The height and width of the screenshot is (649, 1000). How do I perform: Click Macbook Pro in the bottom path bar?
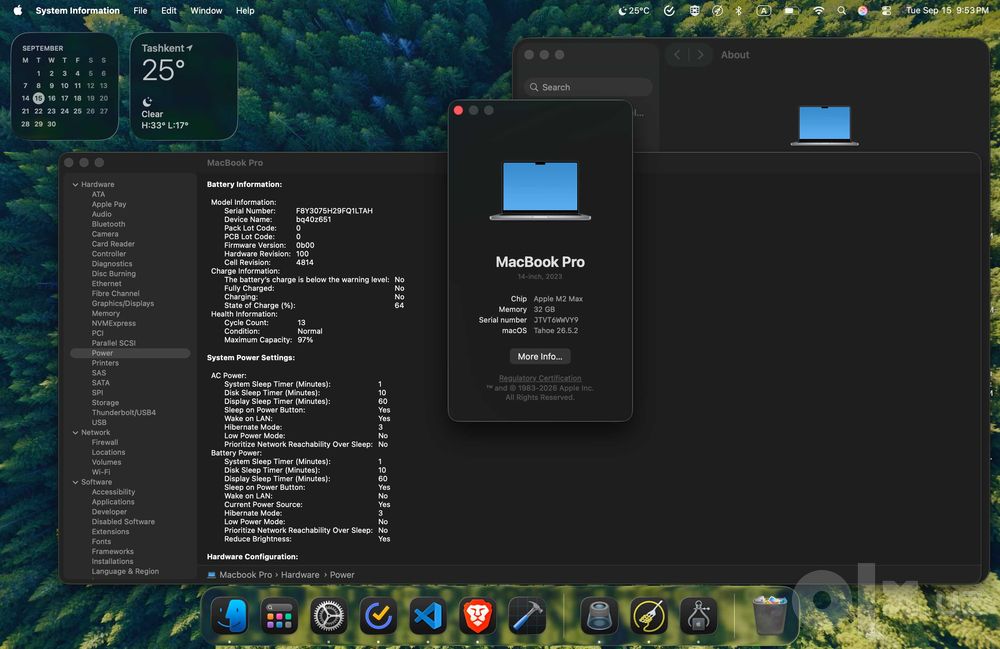246,574
